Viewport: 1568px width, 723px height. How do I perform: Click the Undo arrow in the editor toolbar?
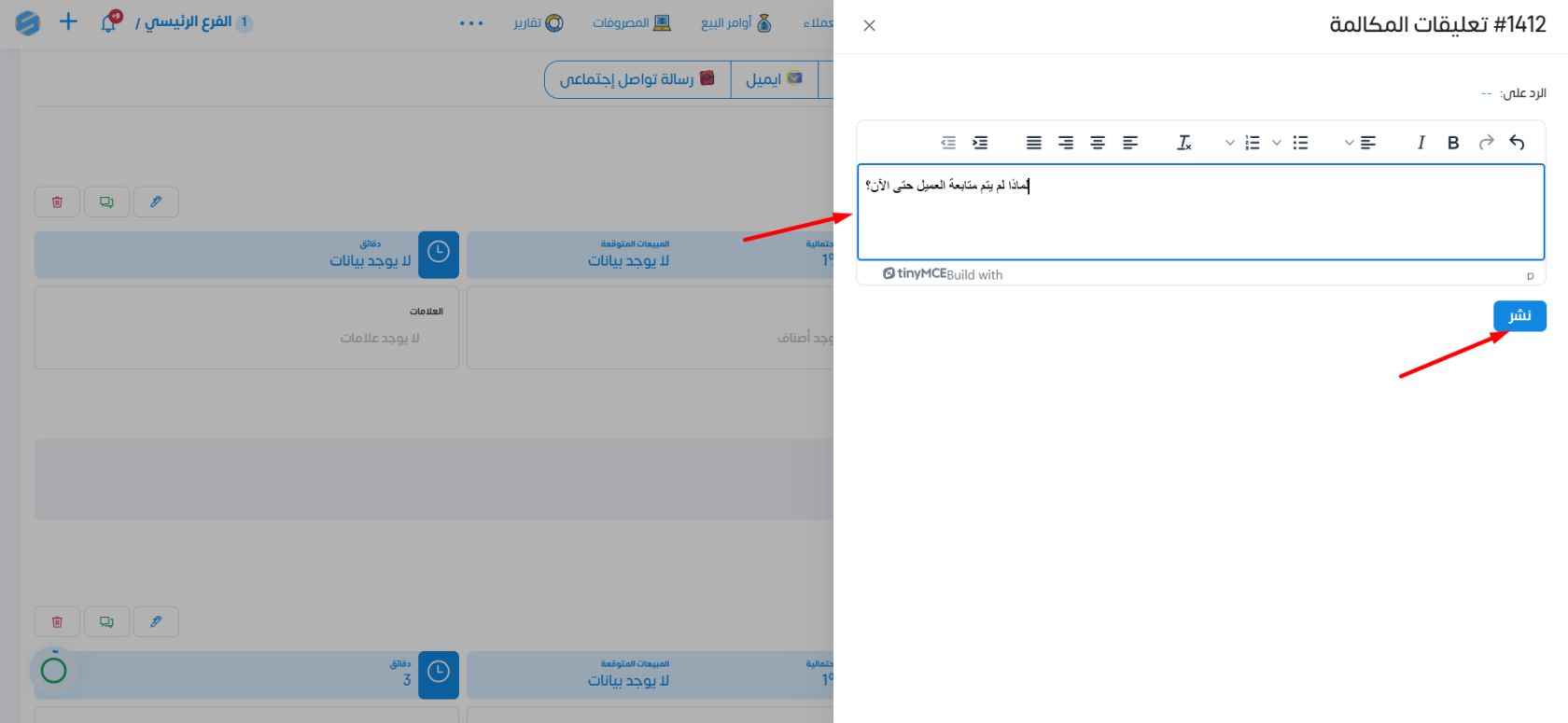pos(1517,143)
